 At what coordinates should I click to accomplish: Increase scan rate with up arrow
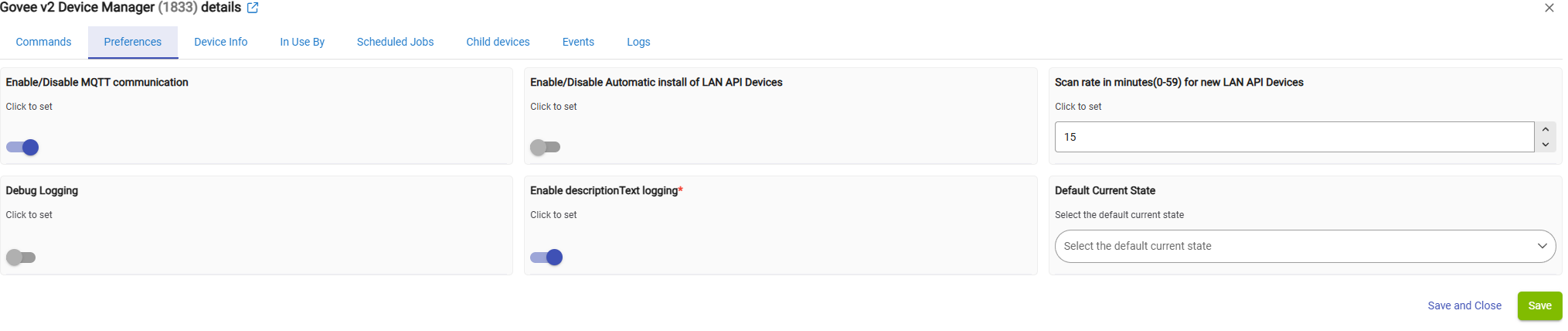pos(1545,129)
